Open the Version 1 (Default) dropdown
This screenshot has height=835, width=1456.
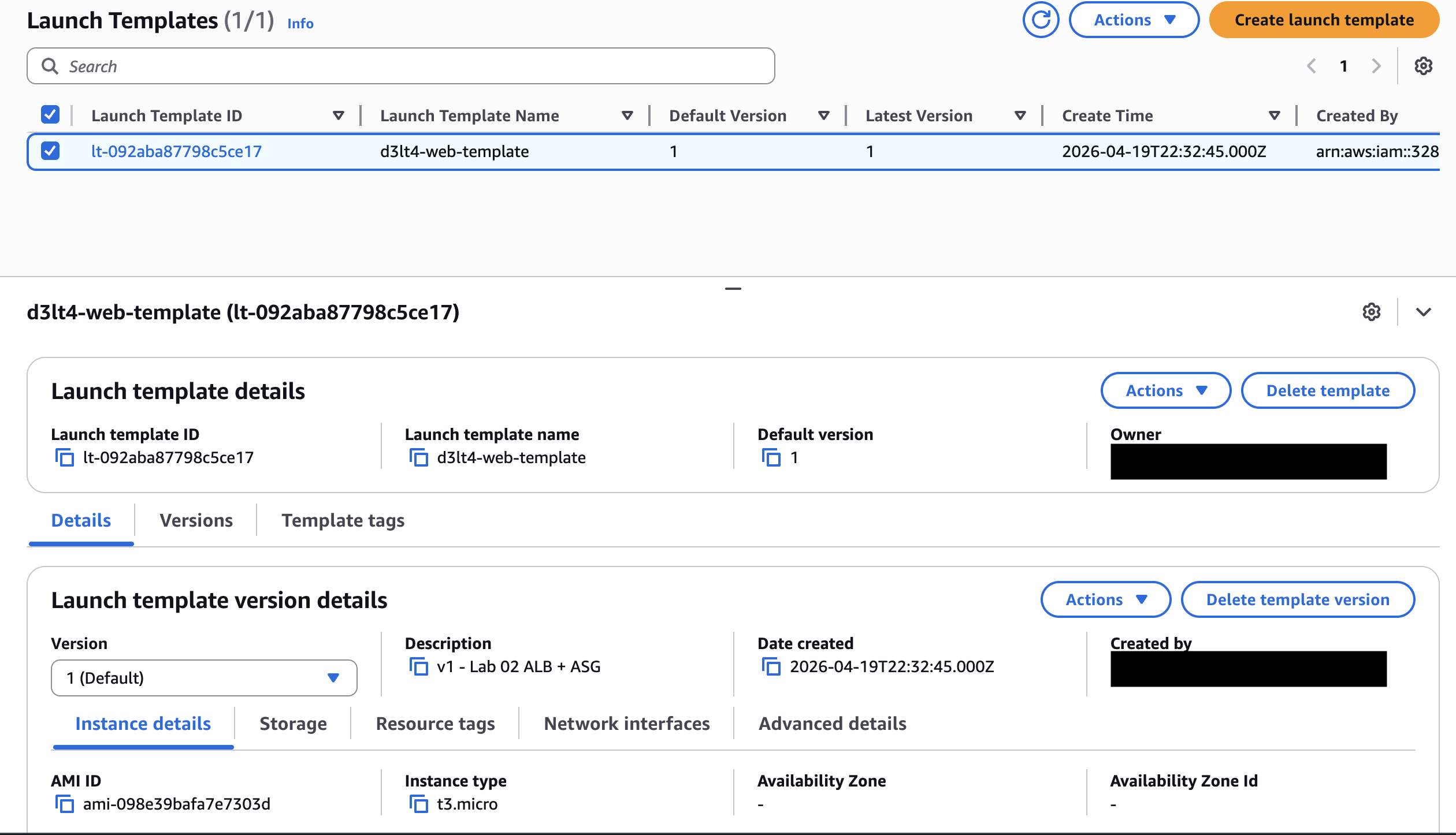[x=204, y=678]
